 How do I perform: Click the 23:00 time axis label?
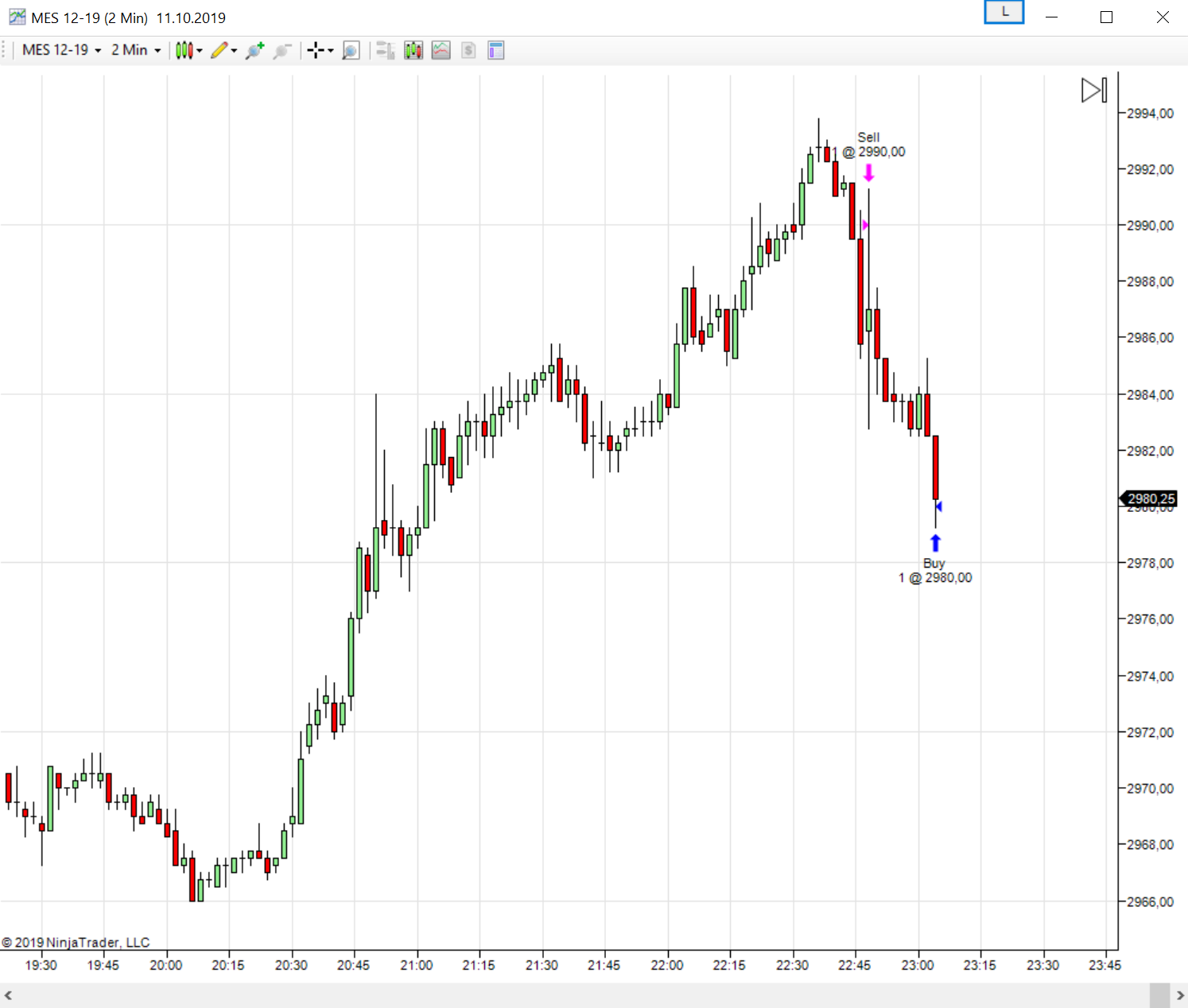[918, 965]
